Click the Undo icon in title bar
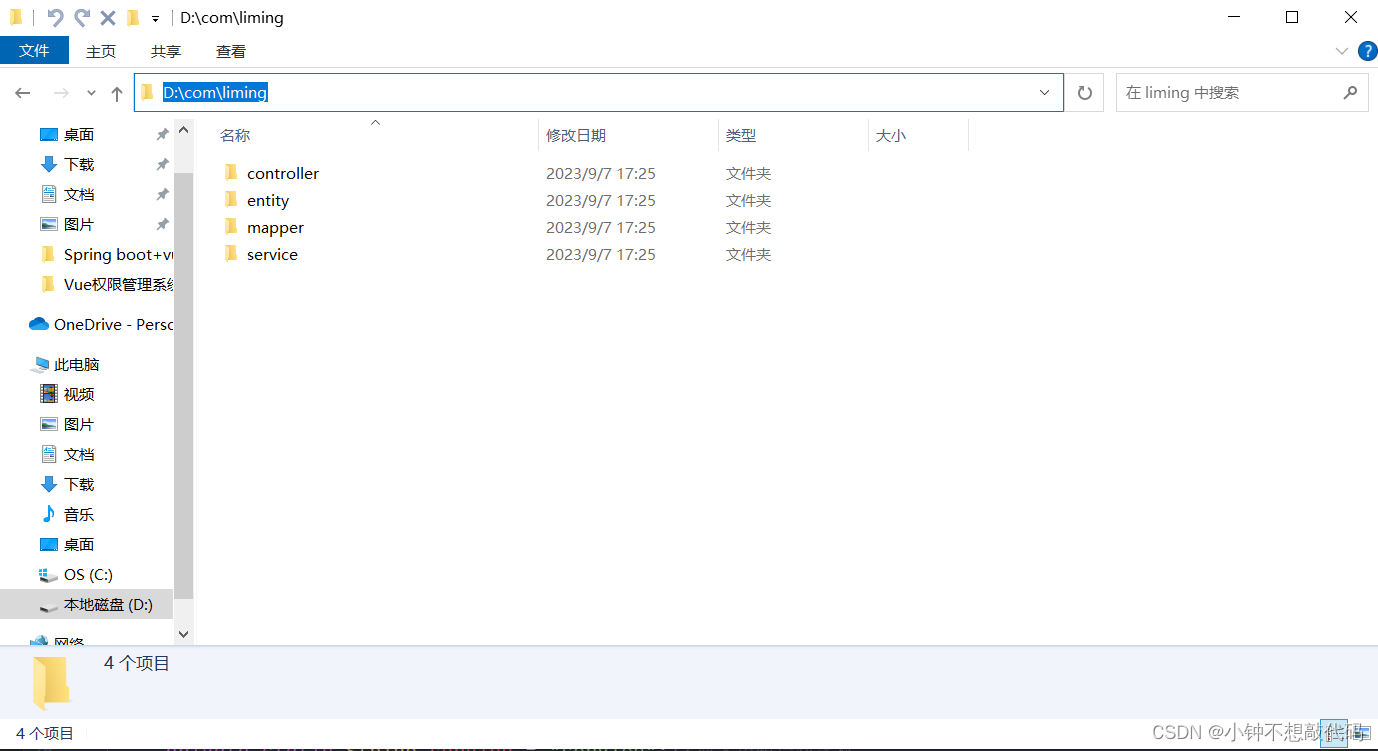 tap(56, 18)
